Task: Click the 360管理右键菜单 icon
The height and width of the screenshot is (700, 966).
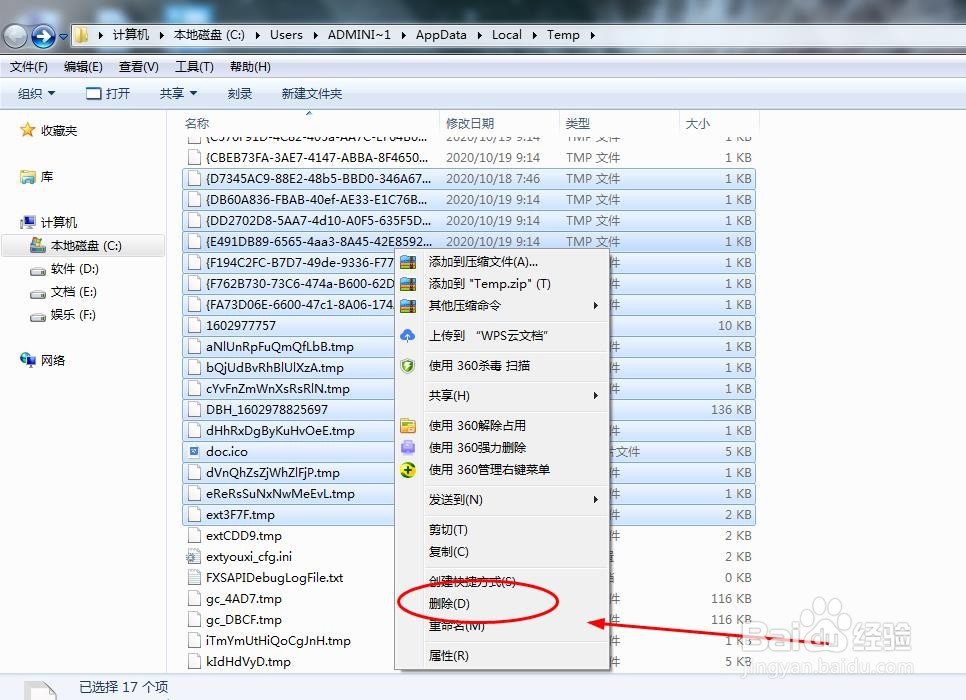Action: point(408,470)
